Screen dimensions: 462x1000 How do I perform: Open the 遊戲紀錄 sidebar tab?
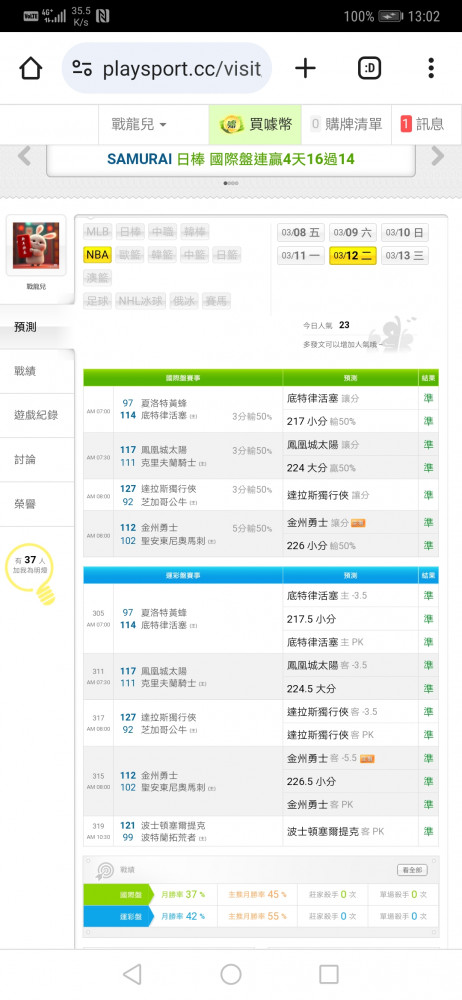pos(37,415)
